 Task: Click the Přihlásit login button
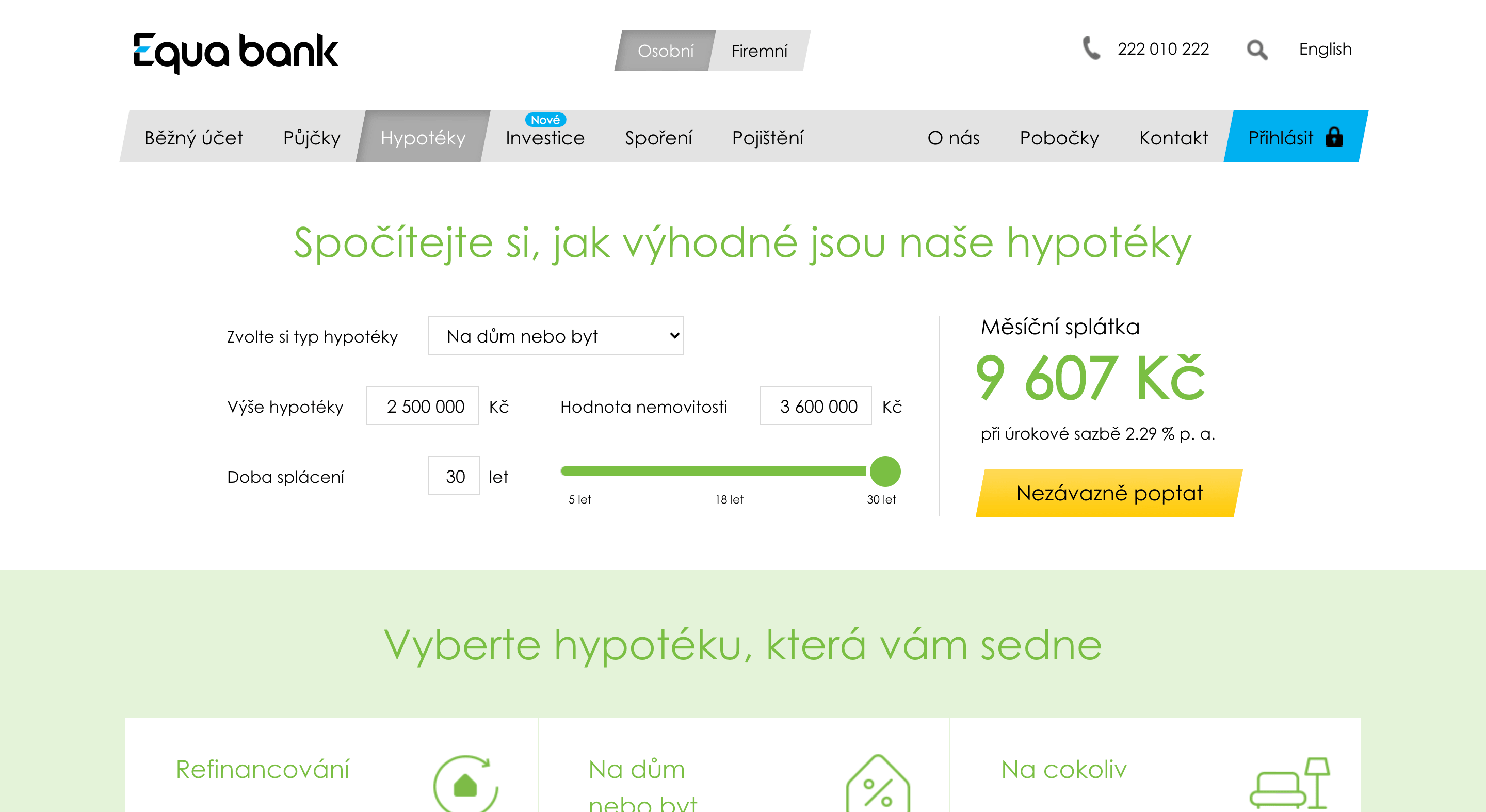click(1296, 137)
